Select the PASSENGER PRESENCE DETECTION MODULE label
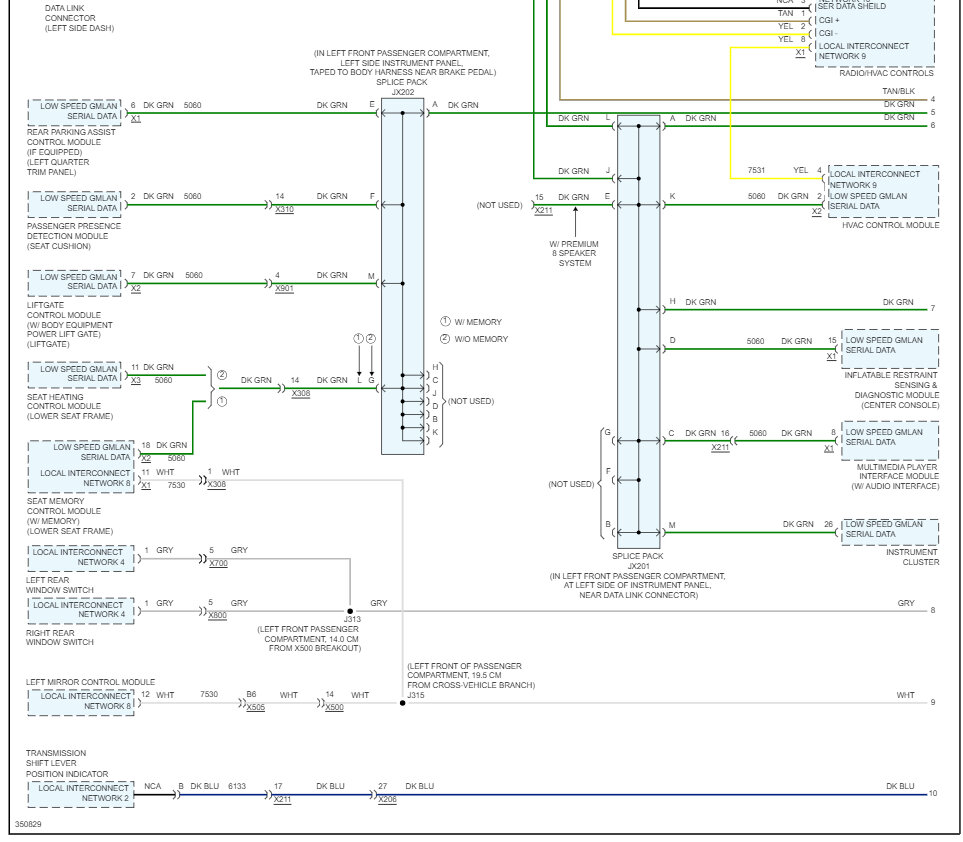 click(x=74, y=236)
